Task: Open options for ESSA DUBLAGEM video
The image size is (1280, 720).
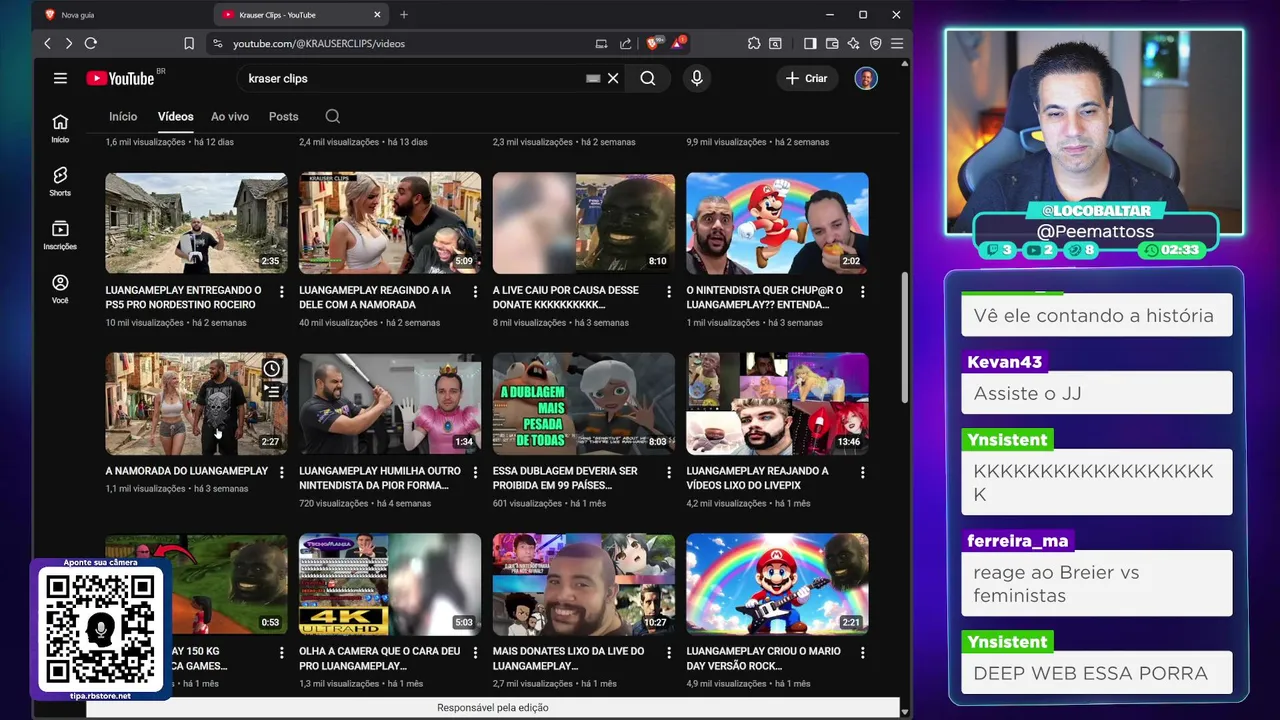Action: point(669,472)
